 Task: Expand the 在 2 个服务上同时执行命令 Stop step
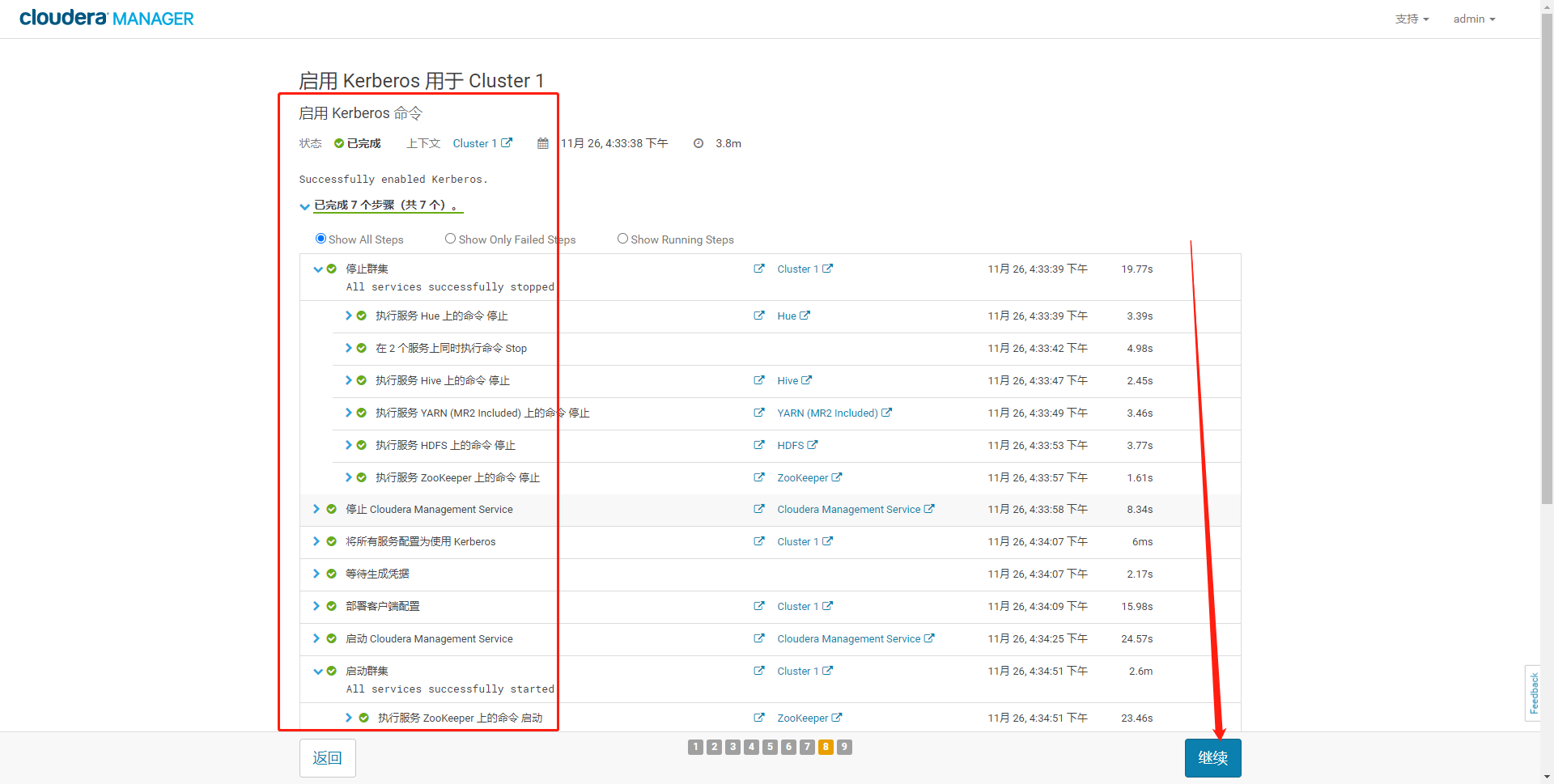(x=349, y=348)
